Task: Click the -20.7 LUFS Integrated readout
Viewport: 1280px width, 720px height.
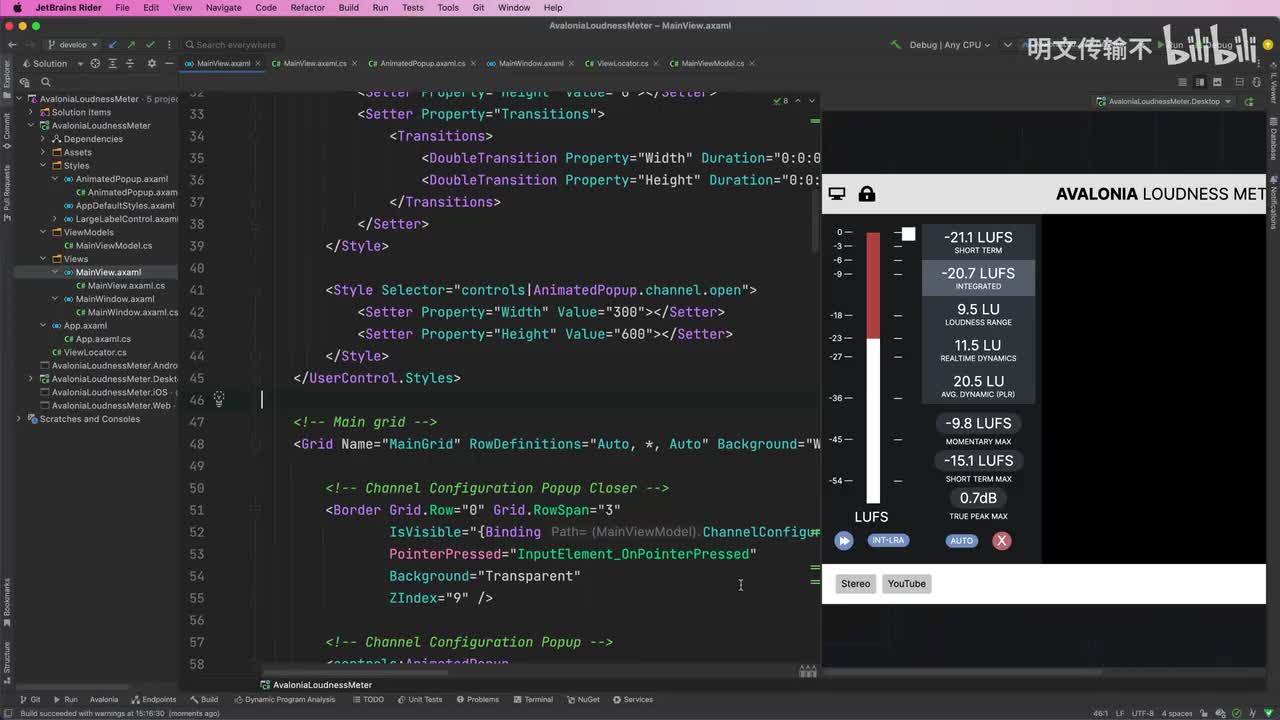Action: click(x=978, y=277)
